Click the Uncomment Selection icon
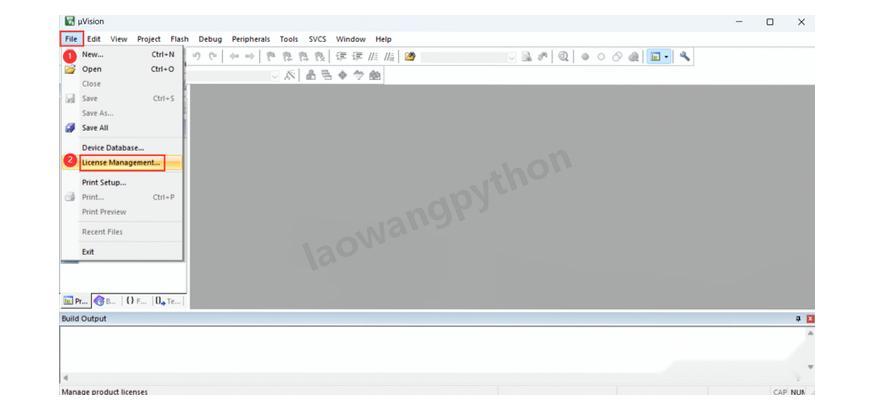Screen dimensions: 875x411 (389, 56)
